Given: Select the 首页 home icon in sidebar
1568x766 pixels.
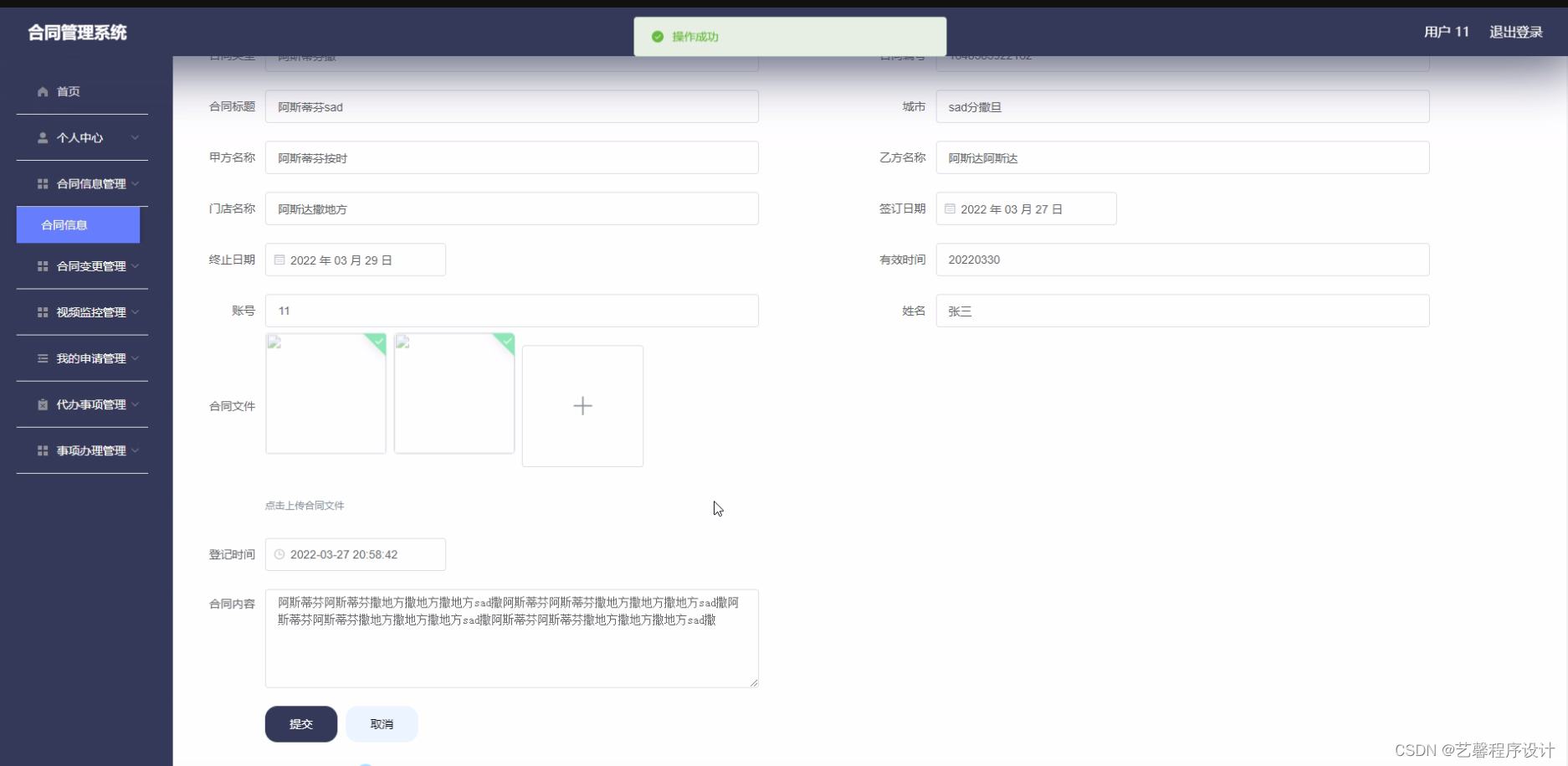Looking at the screenshot, I should (42, 92).
